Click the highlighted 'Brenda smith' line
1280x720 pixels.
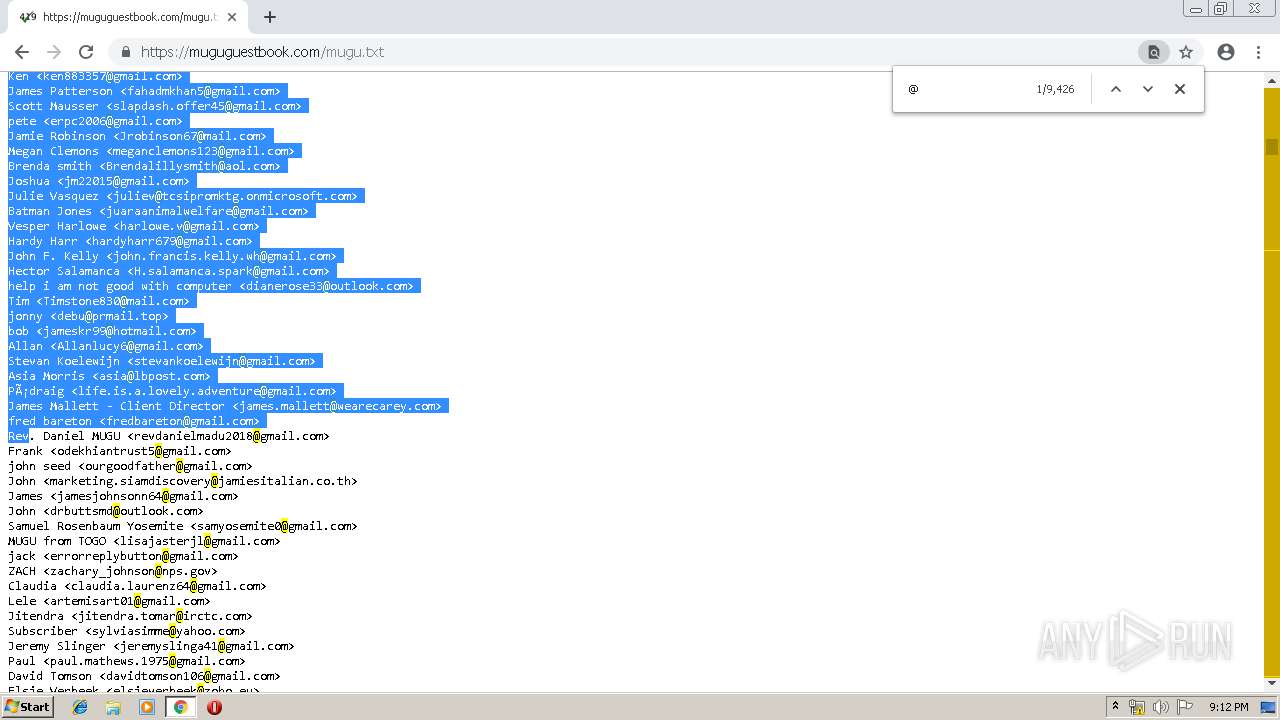[x=148, y=166]
